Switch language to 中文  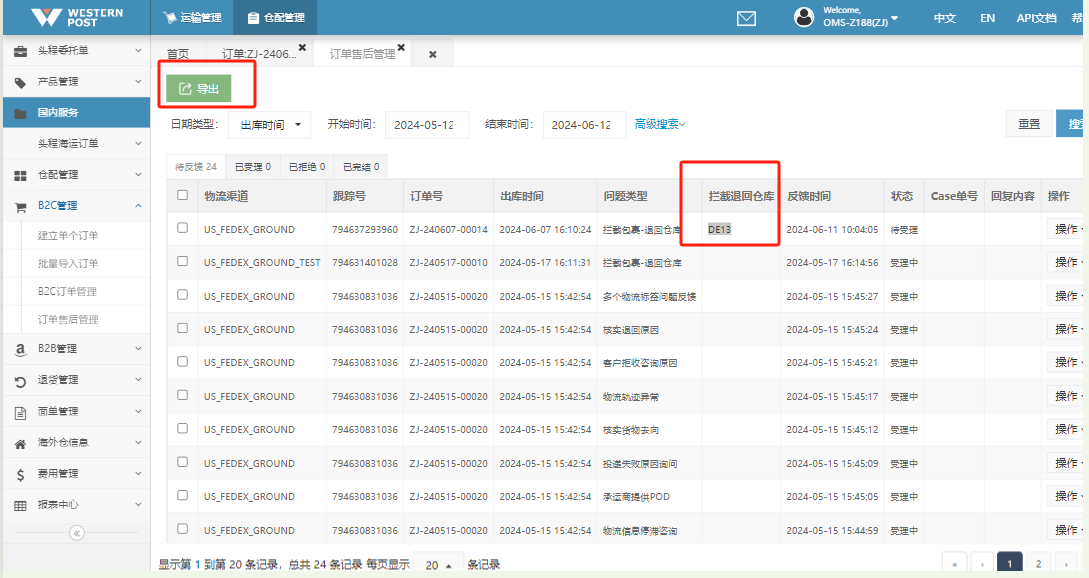(x=945, y=18)
